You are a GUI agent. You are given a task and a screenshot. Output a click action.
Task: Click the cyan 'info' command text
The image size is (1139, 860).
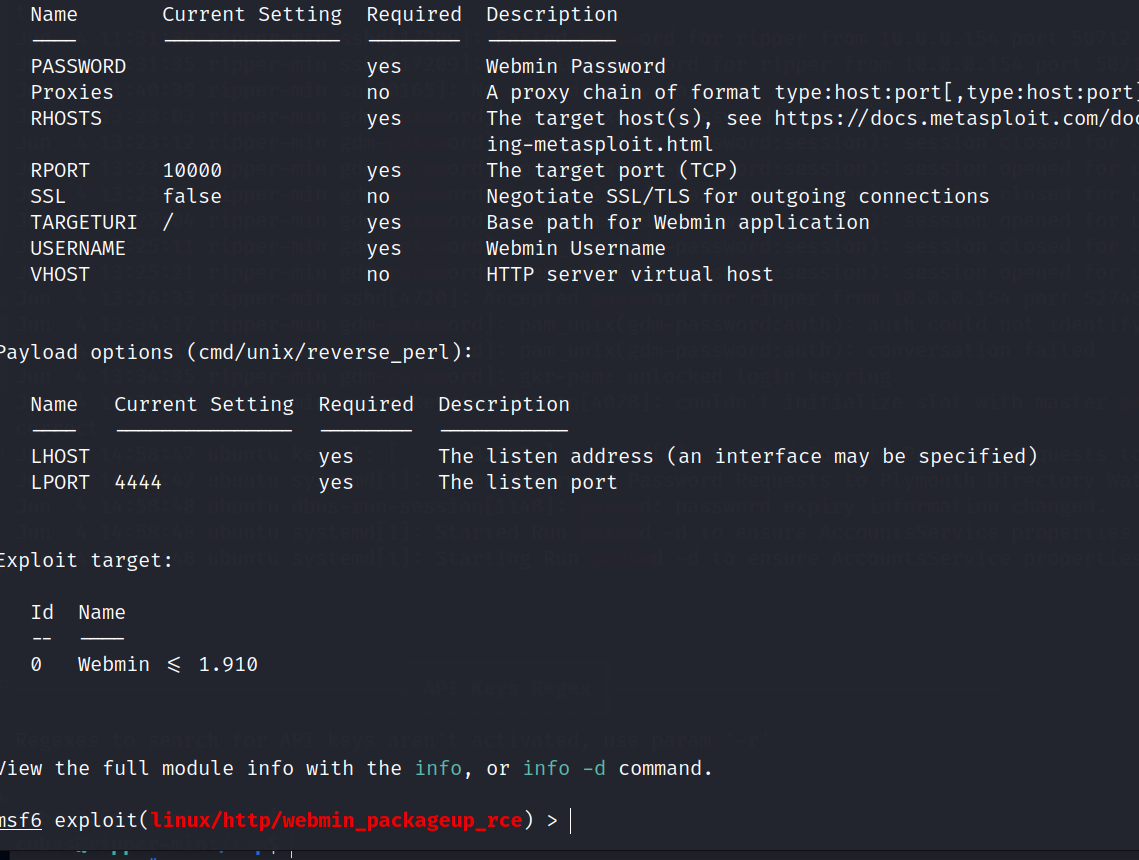point(438,769)
